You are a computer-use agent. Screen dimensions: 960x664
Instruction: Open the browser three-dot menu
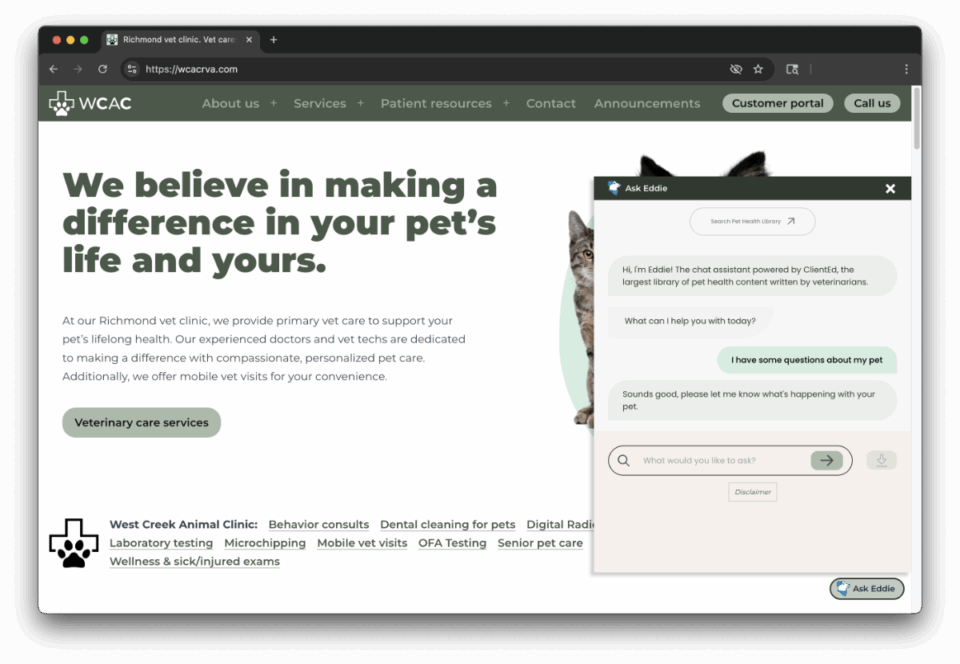906,69
